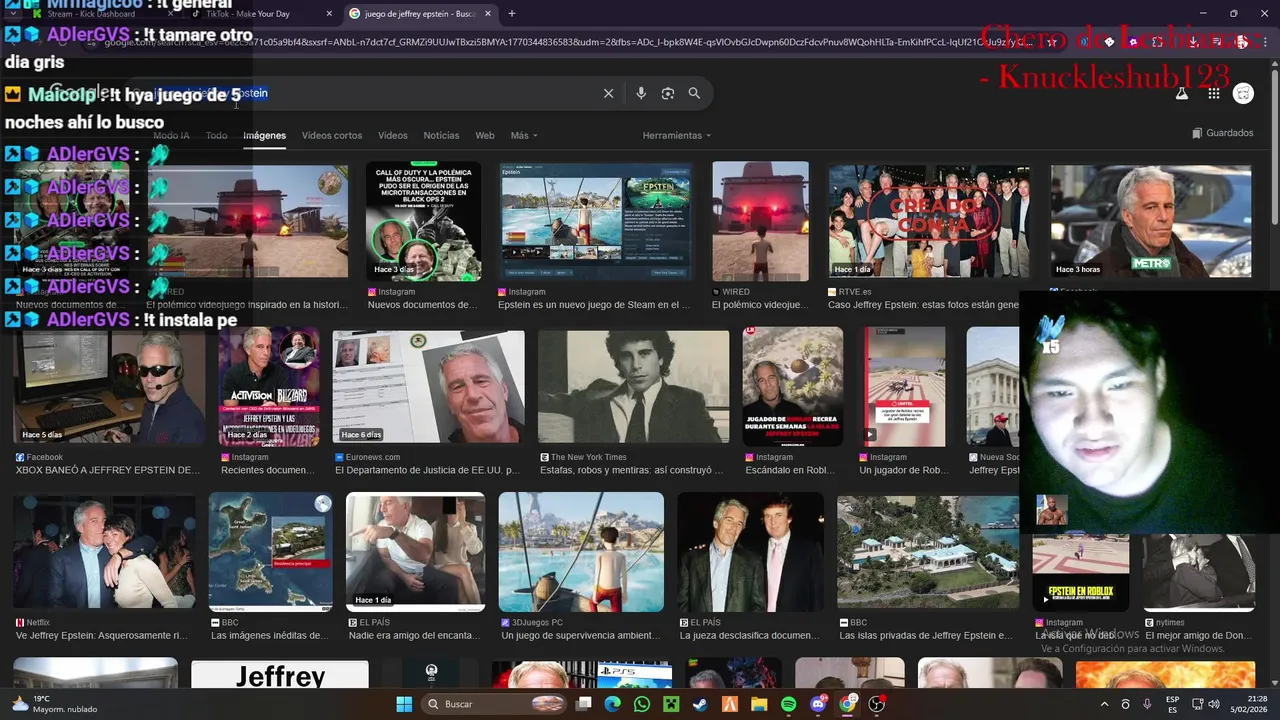Open the volume control in system tray
Screen dimensions: 1280x720
point(1216,704)
